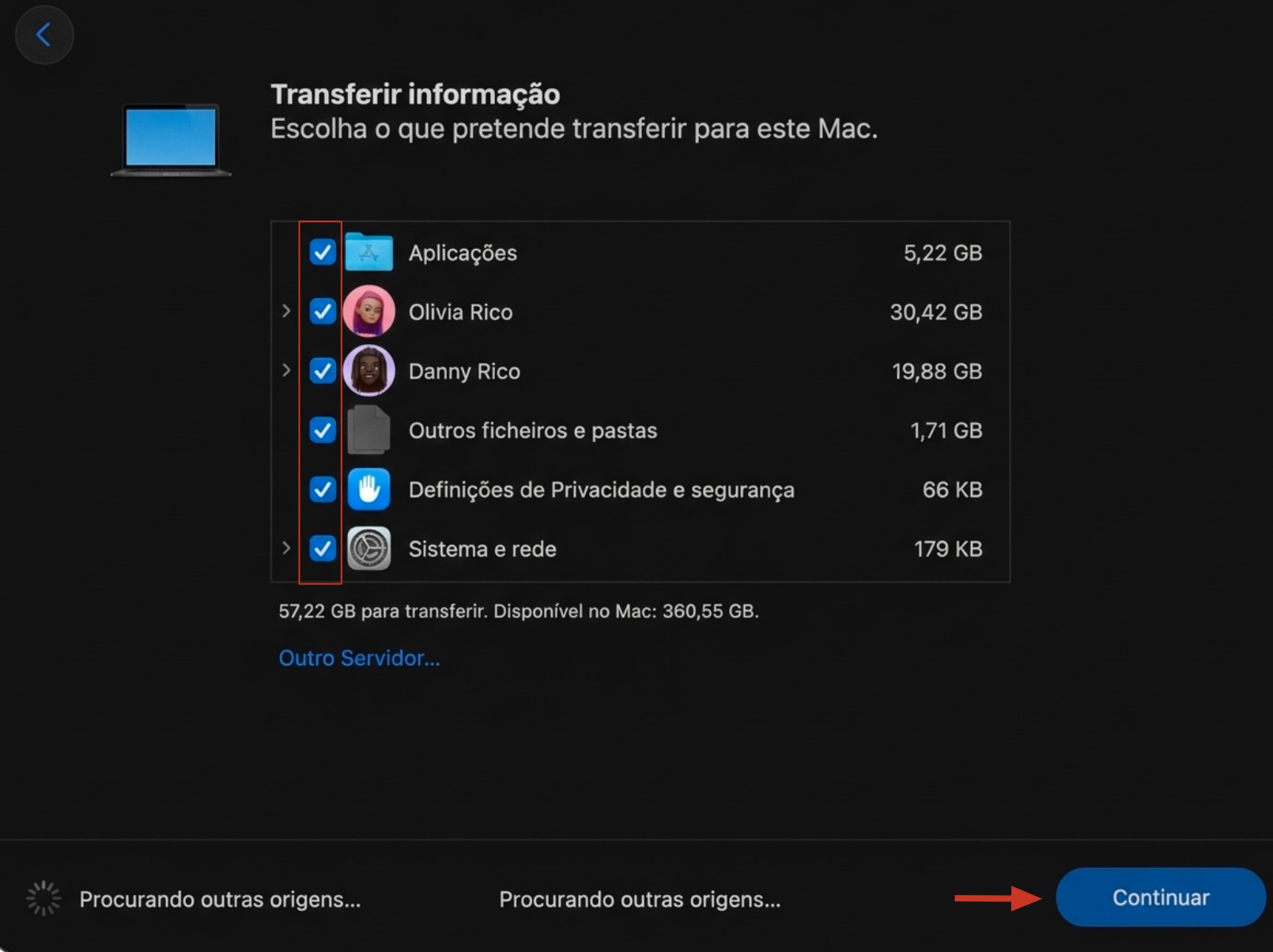Image resolution: width=1273 pixels, height=952 pixels.
Task: Uncheck the Aplicações checkbox
Action: coord(322,252)
